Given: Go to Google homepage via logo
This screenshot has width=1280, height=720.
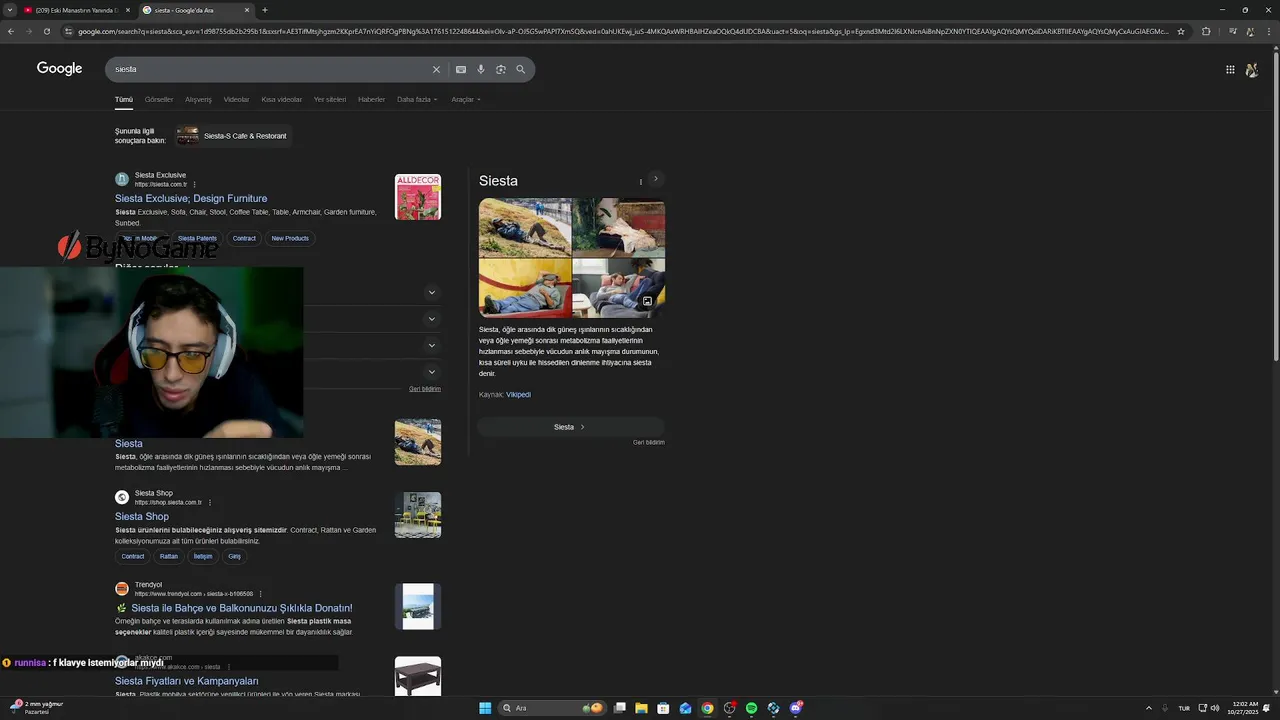Looking at the screenshot, I should (60, 68).
